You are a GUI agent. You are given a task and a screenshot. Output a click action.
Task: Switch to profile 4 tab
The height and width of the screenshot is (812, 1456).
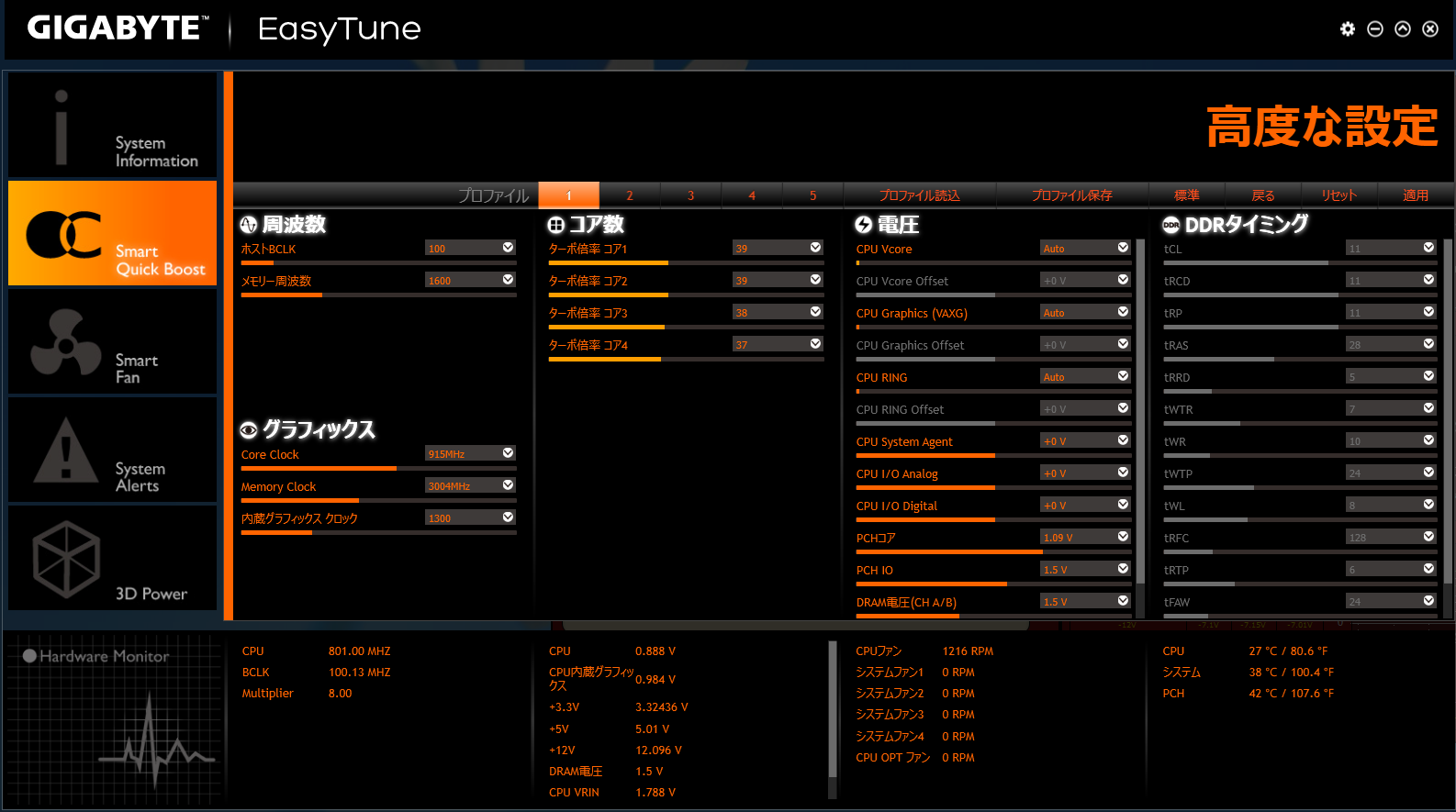click(752, 195)
